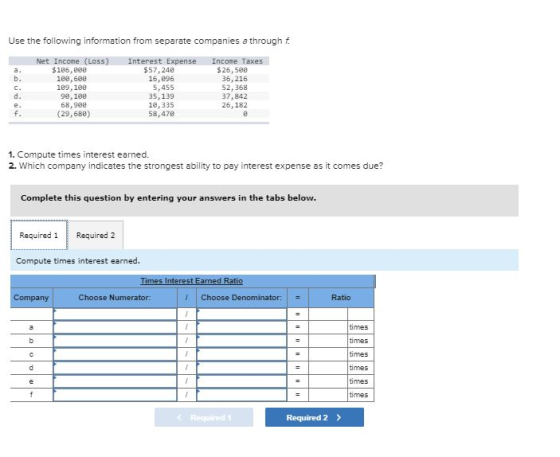
Task: Click the Choose Denominator column header
Action: click(241, 297)
